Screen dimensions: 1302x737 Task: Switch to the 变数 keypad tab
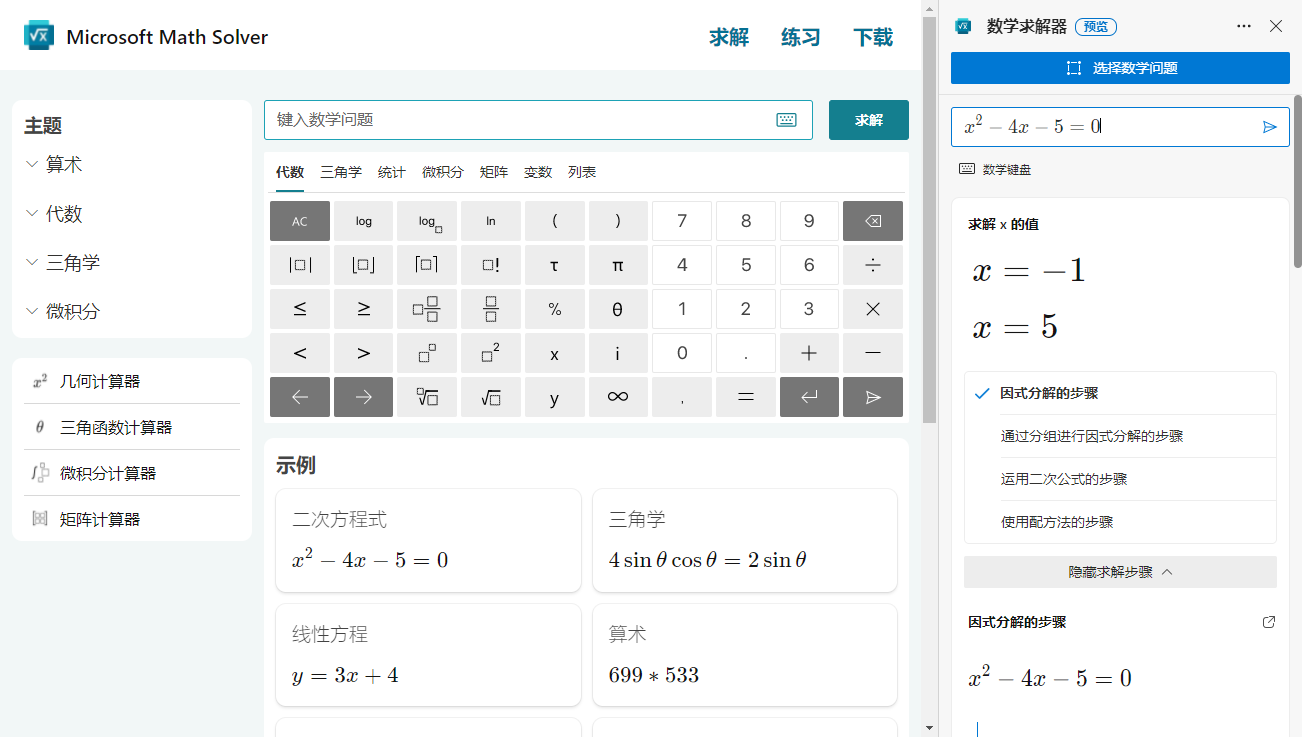coord(538,172)
